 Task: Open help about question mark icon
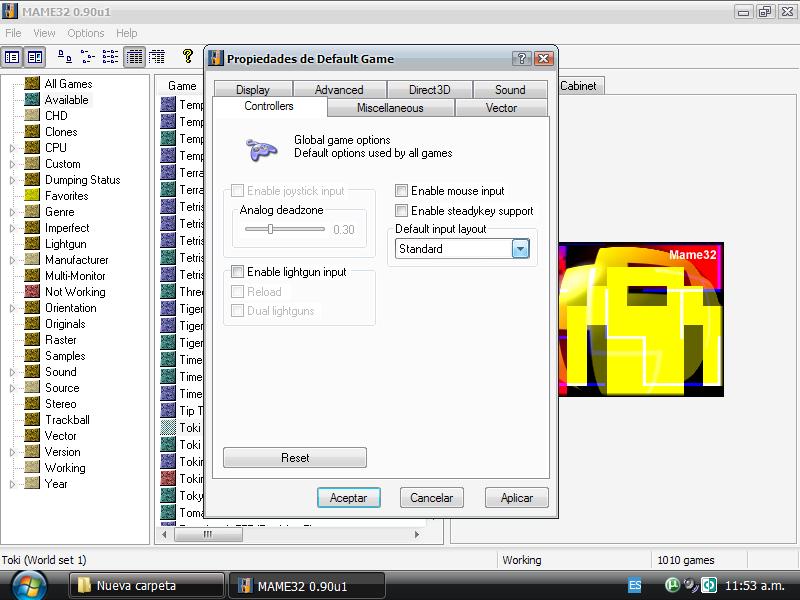click(x=187, y=56)
